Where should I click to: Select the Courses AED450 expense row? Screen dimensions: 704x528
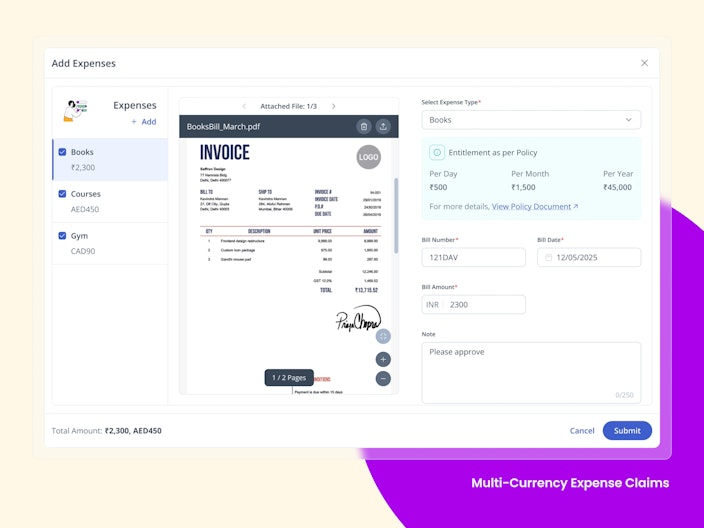[x=110, y=202]
